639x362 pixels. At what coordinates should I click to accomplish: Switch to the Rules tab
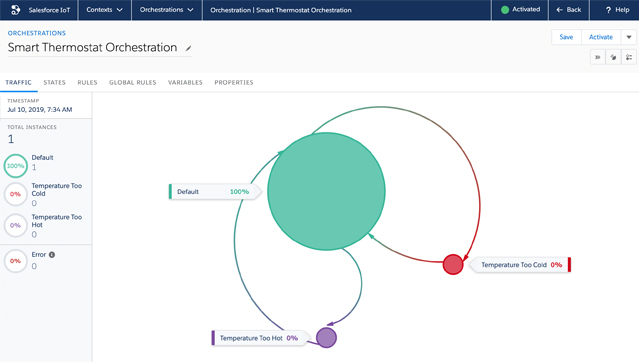pyautogui.click(x=88, y=82)
